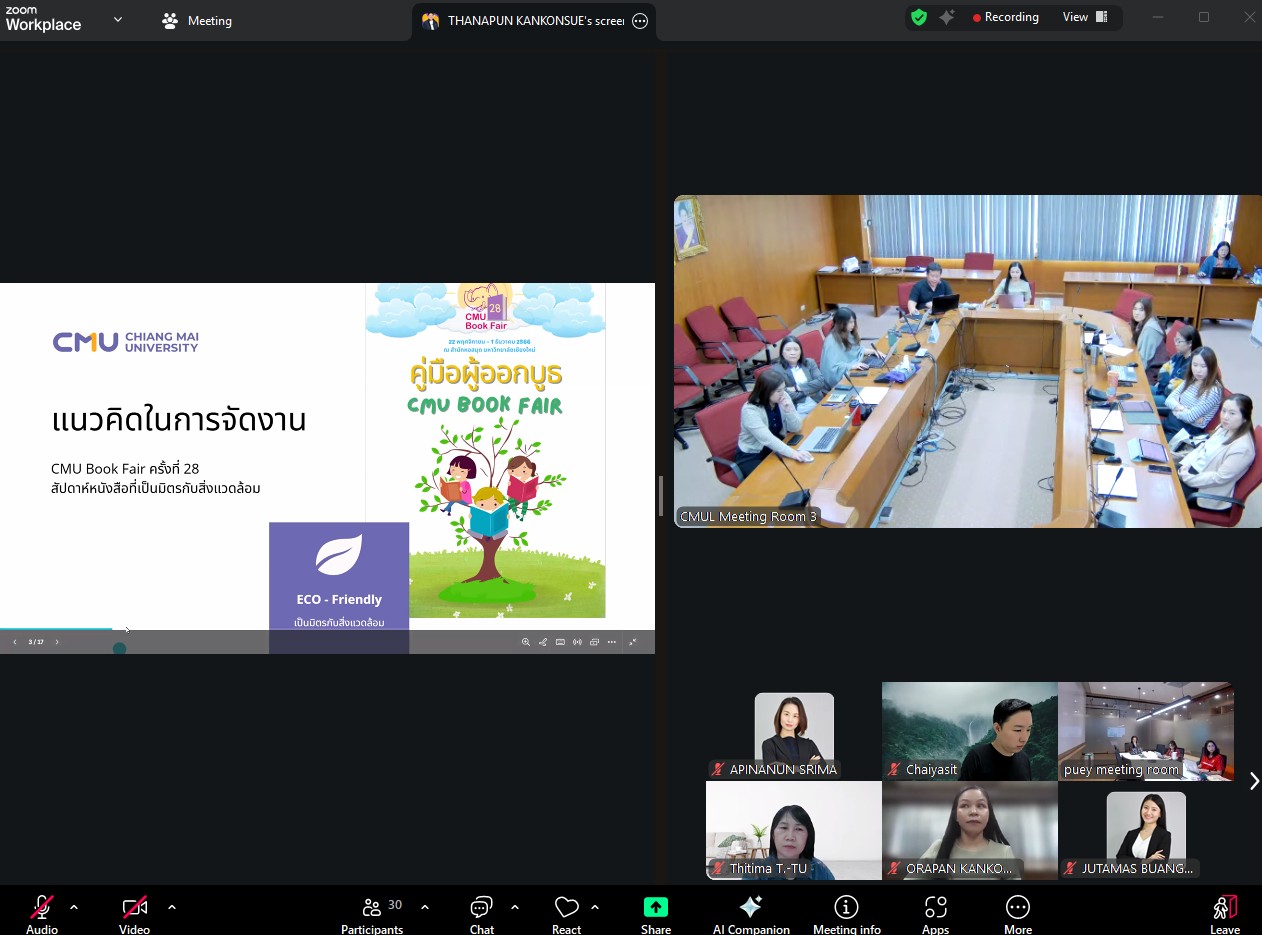Open Meeting info
This screenshot has width=1262, height=935.
[847, 914]
